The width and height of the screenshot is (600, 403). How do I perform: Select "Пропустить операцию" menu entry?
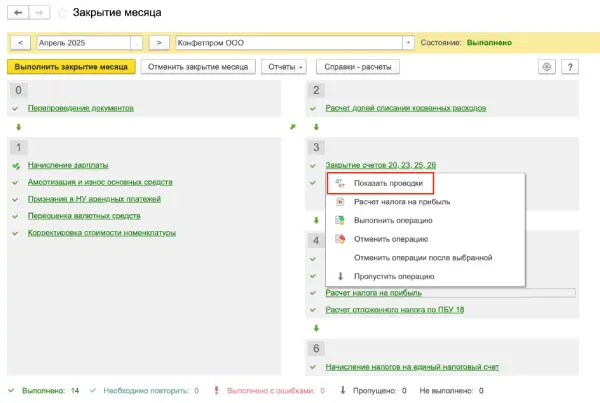[x=396, y=276]
